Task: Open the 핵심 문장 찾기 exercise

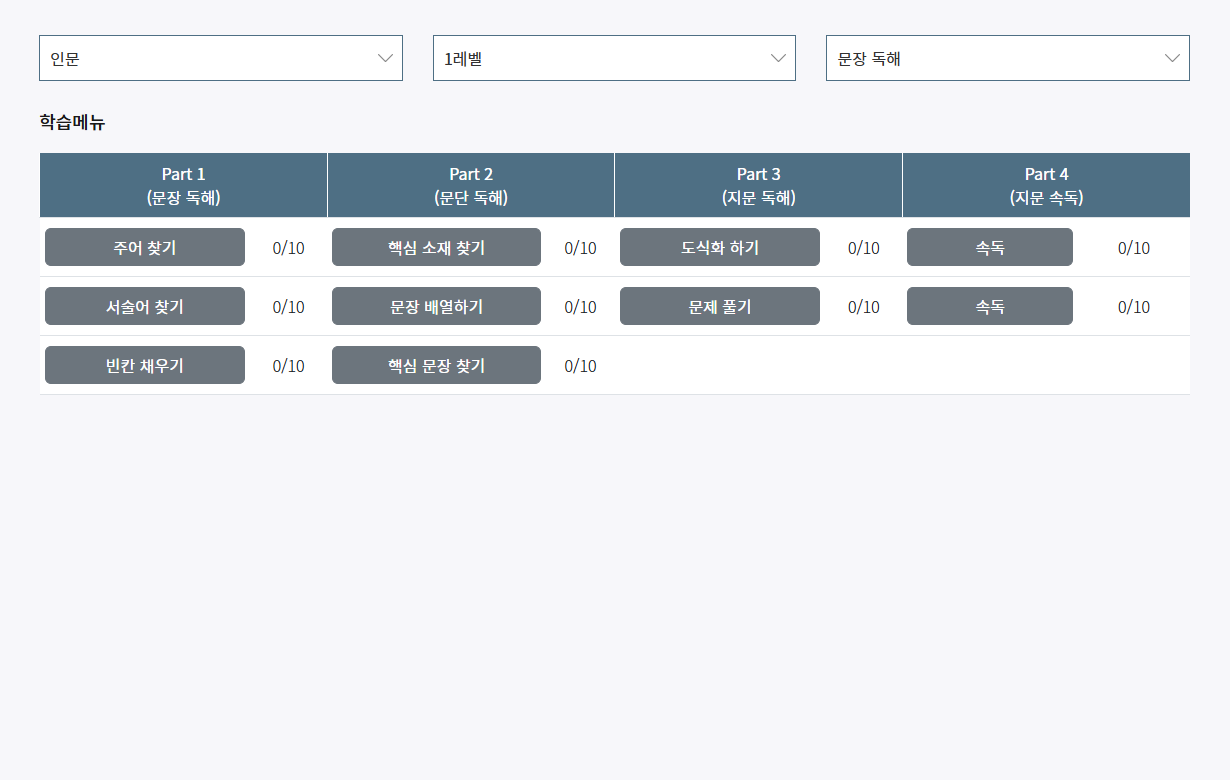Action: click(436, 364)
